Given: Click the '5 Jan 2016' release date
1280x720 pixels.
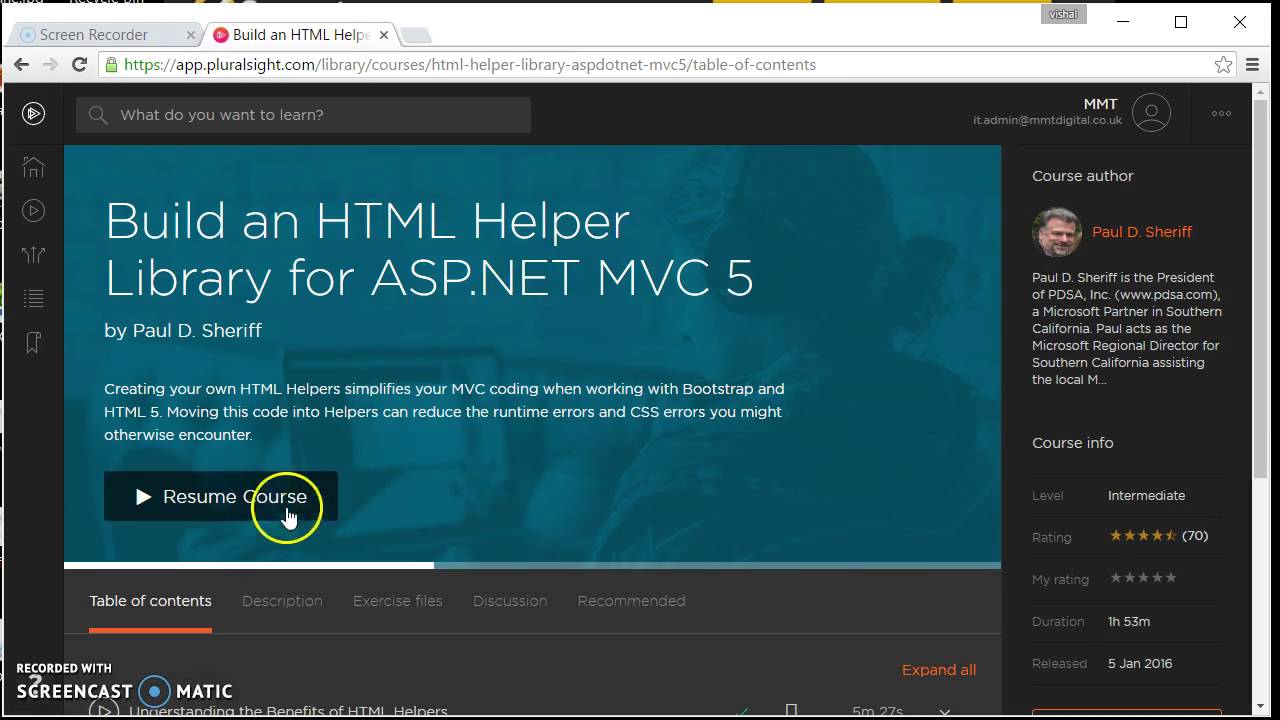Looking at the screenshot, I should [1140, 663].
